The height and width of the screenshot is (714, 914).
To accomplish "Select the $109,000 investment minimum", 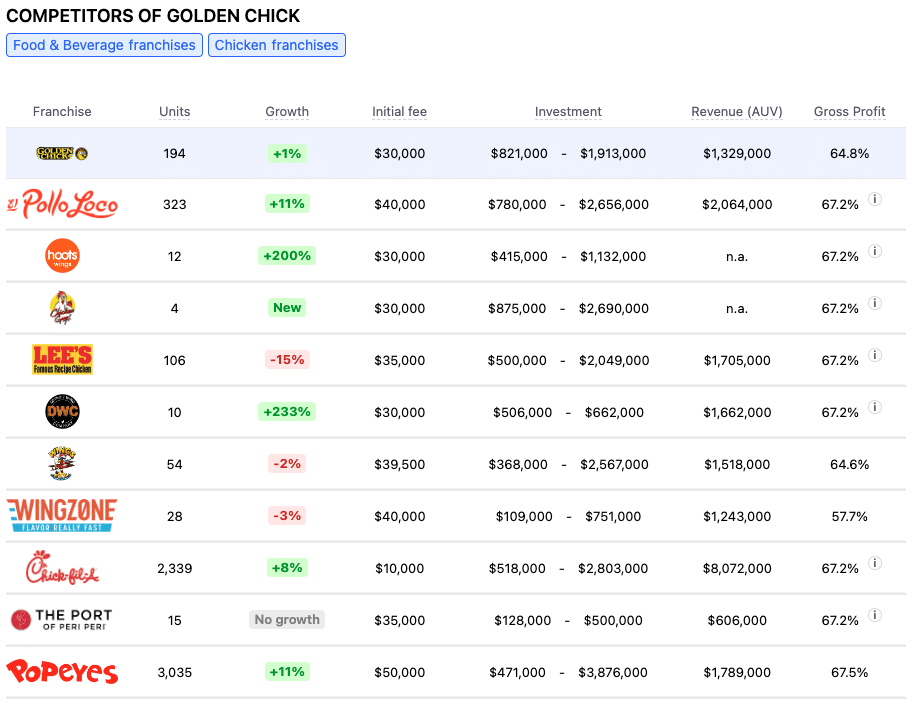I will click(524, 516).
